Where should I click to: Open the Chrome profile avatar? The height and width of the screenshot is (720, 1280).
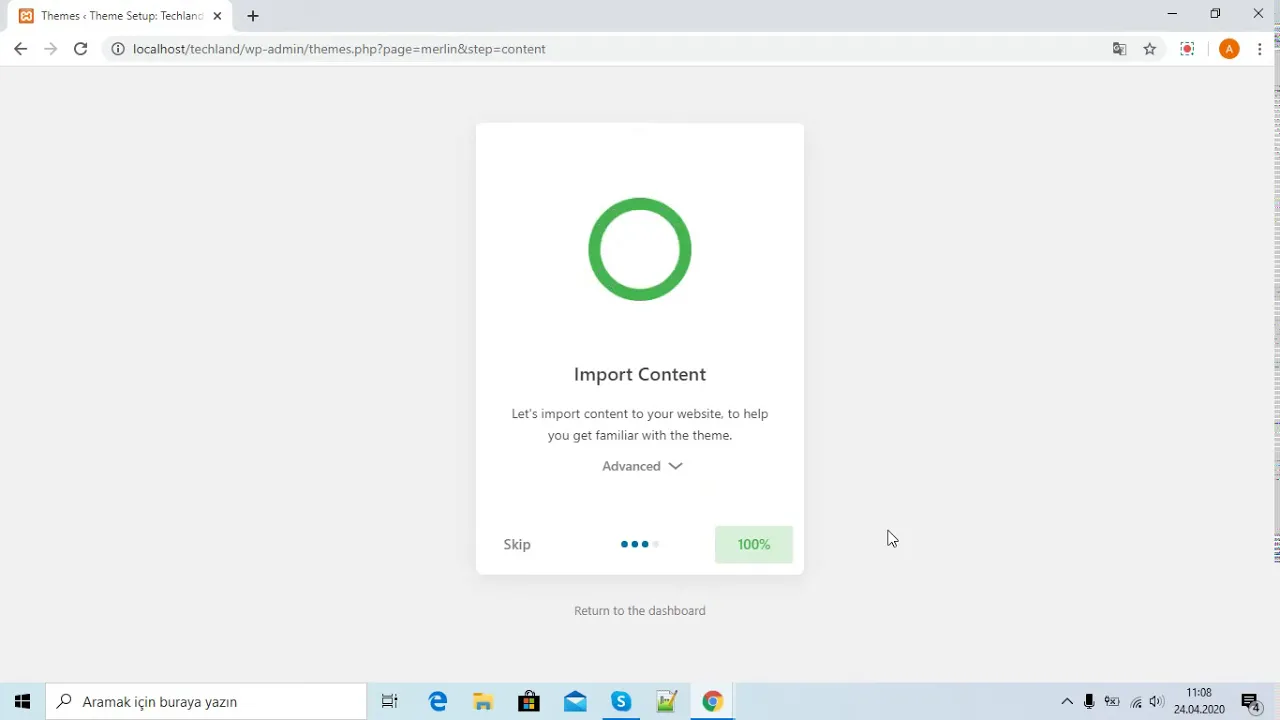click(1229, 49)
